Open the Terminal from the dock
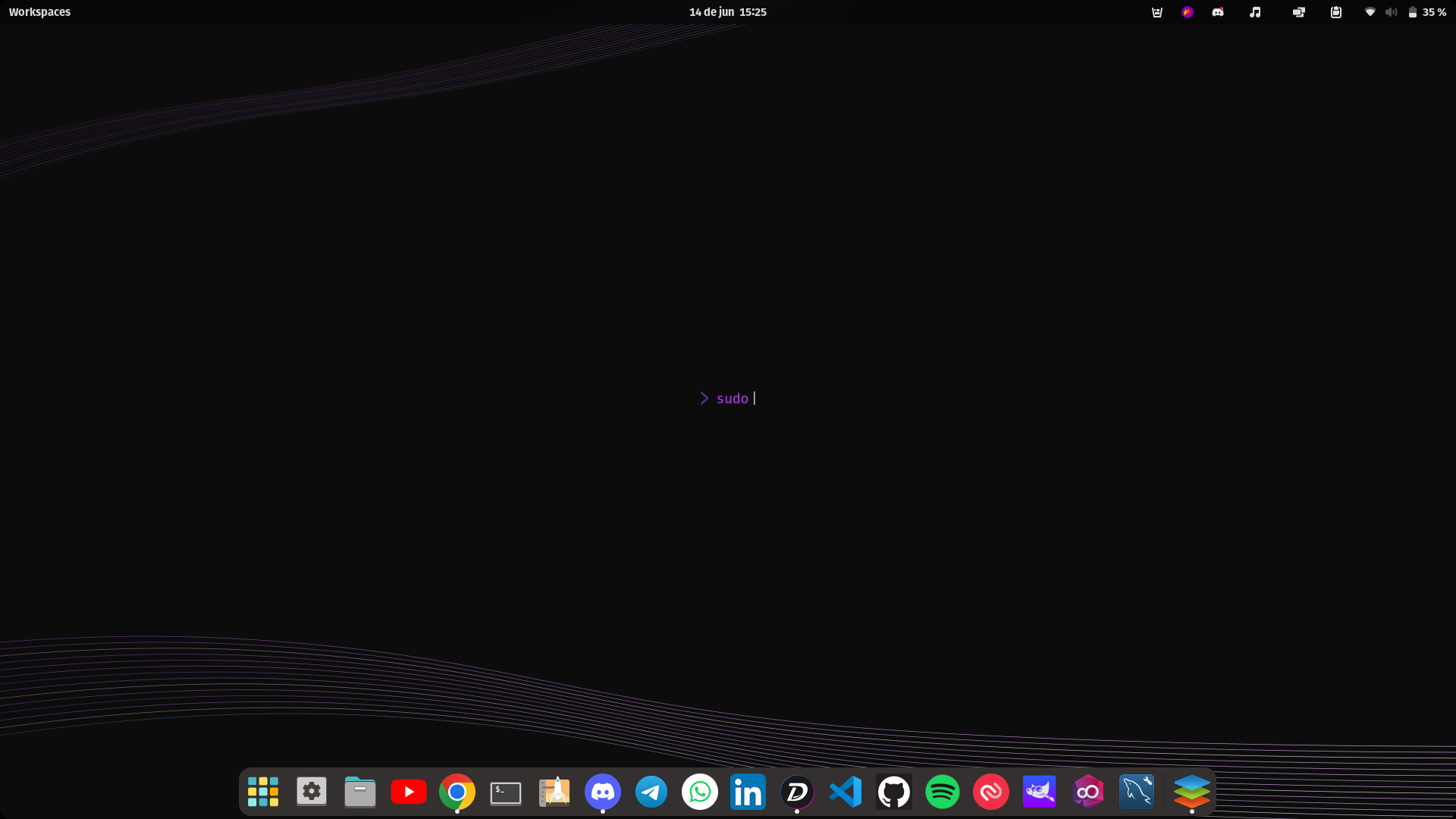The height and width of the screenshot is (819, 1456). pyautogui.click(x=506, y=792)
